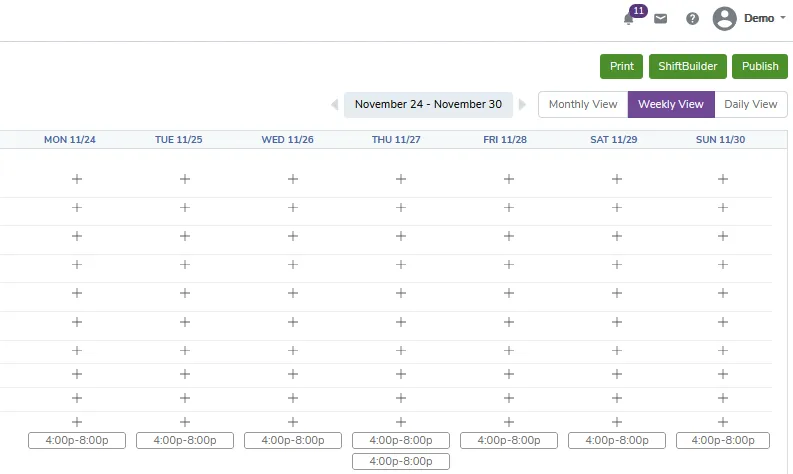
Task: Open ShiftBuilder
Action: pos(688,66)
